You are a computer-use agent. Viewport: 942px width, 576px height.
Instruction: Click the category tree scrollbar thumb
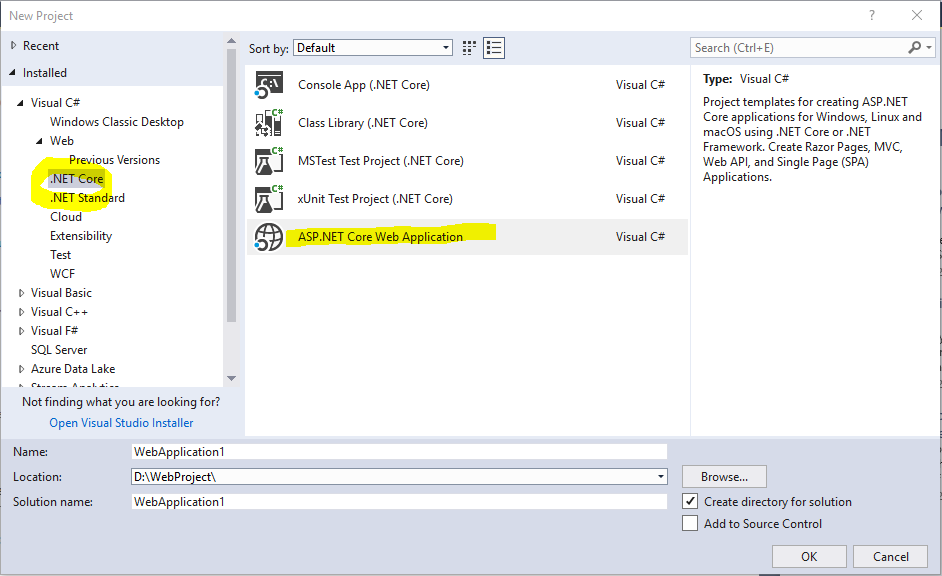point(231,185)
